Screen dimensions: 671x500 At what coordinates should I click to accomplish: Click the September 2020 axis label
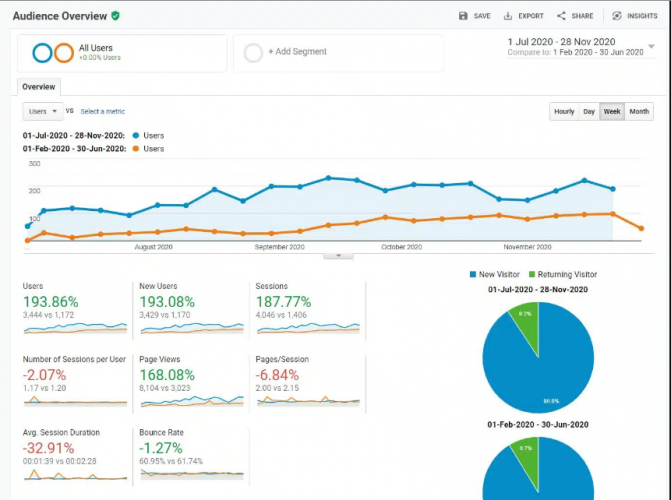tap(279, 247)
